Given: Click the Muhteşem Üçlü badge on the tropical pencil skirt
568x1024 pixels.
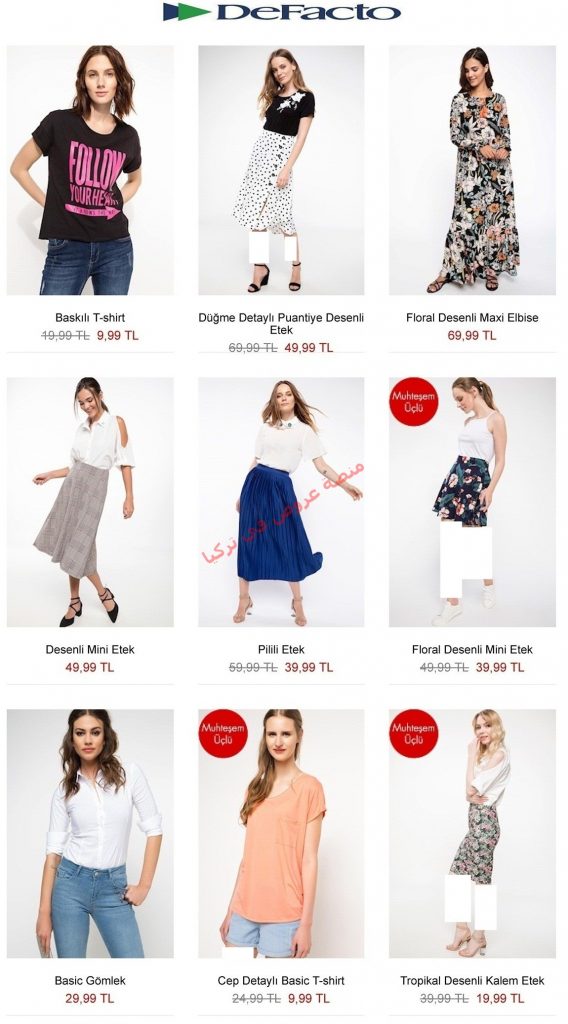Looking at the screenshot, I should click(x=413, y=733).
